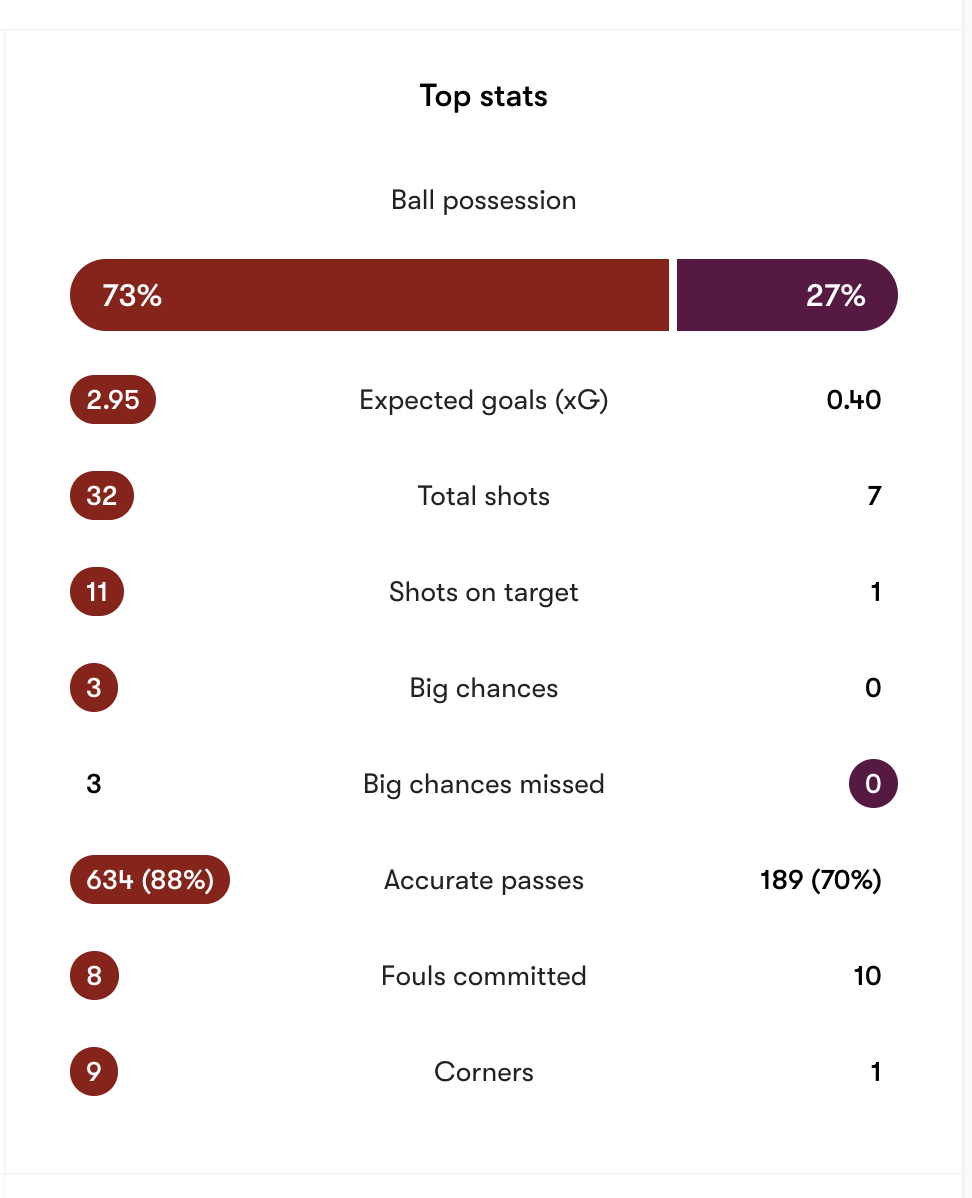Click the 11 shots on target badge
Image resolution: width=972 pixels, height=1198 pixels.
pos(97,593)
